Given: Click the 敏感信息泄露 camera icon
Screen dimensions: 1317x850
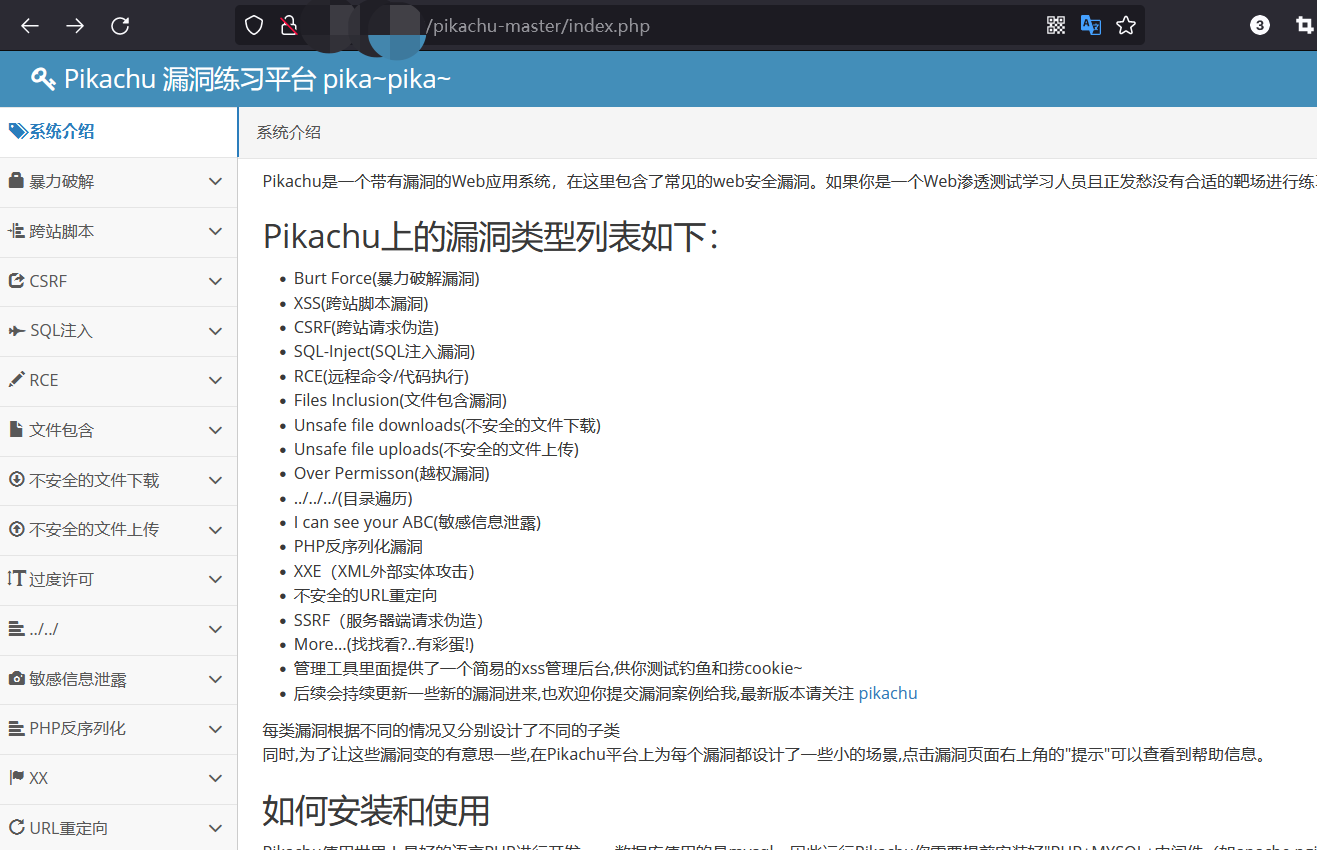Looking at the screenshot, I should click(x=15, y=679).
